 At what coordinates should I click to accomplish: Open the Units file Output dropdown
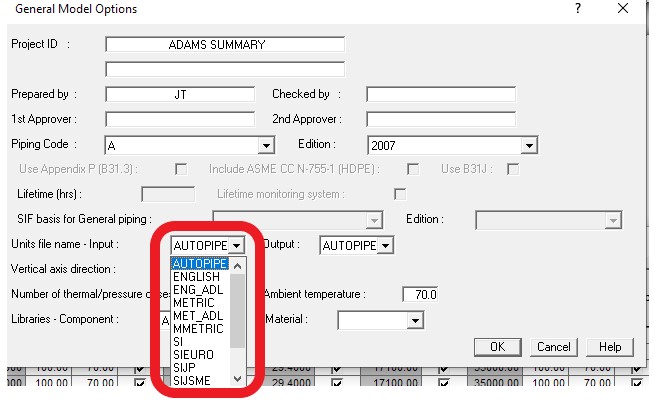[x=385, y=245]
